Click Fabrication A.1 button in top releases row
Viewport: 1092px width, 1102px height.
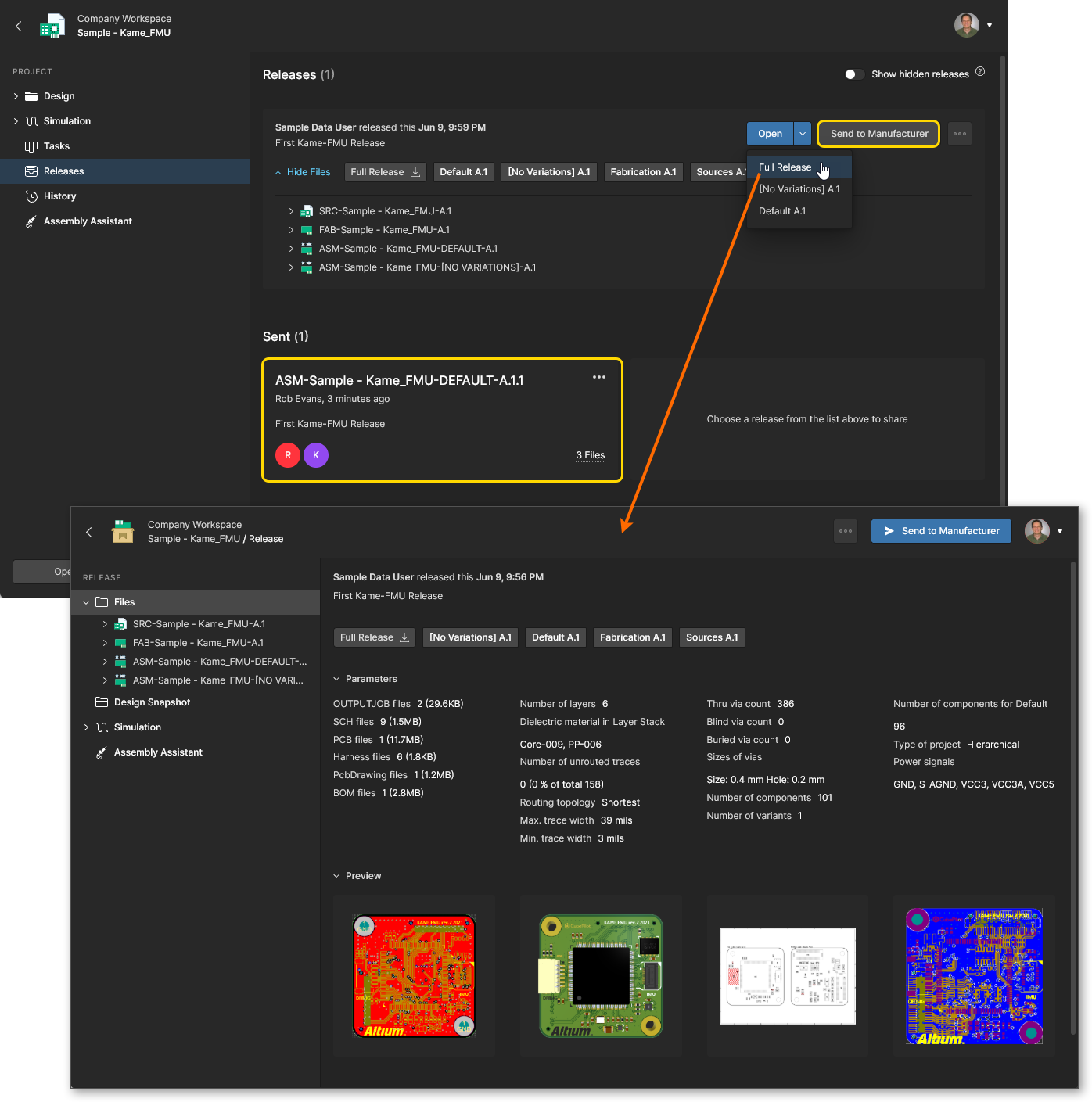point(643,172)
